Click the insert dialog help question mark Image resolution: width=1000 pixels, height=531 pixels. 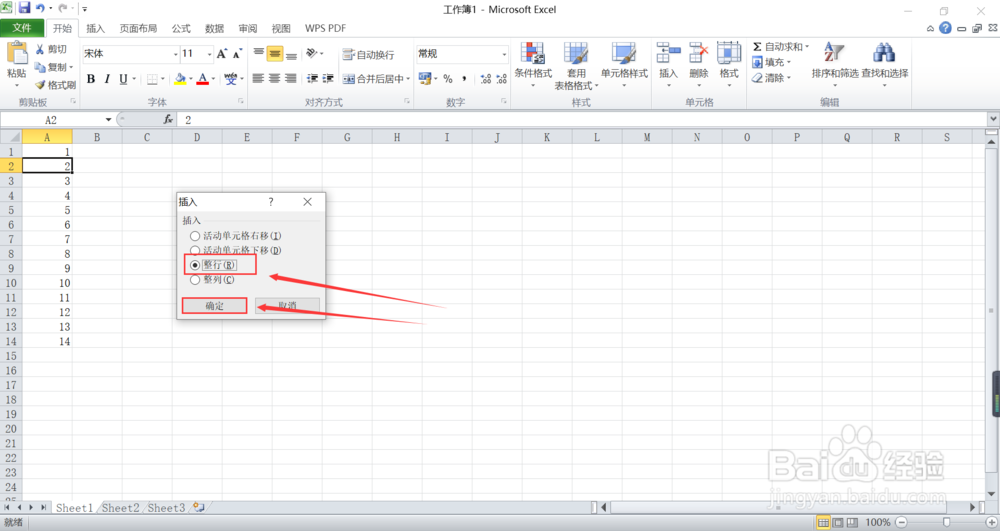coord(271,201)
